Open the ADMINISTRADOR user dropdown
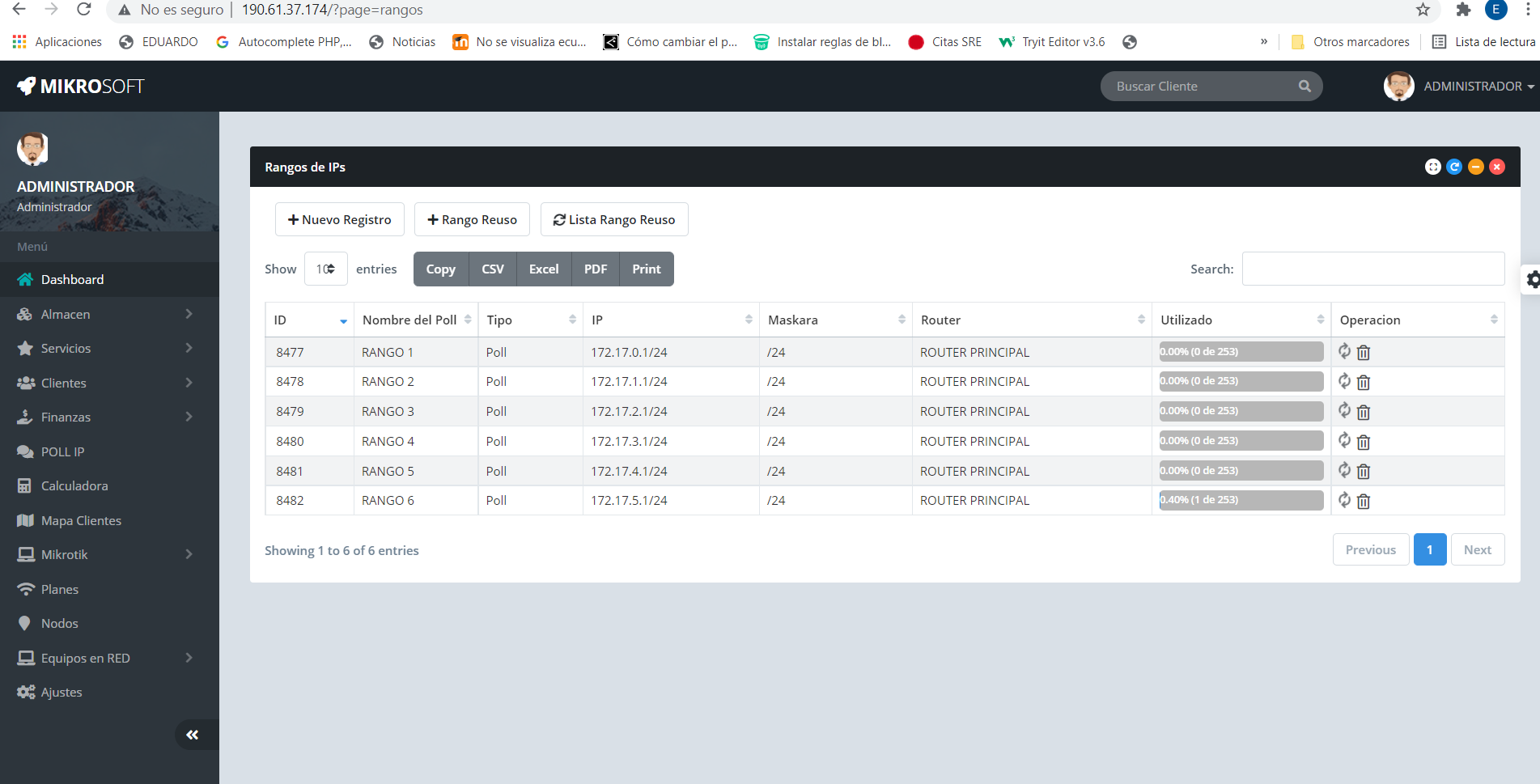This screenshot has width=1540, height=784. 1459,86
